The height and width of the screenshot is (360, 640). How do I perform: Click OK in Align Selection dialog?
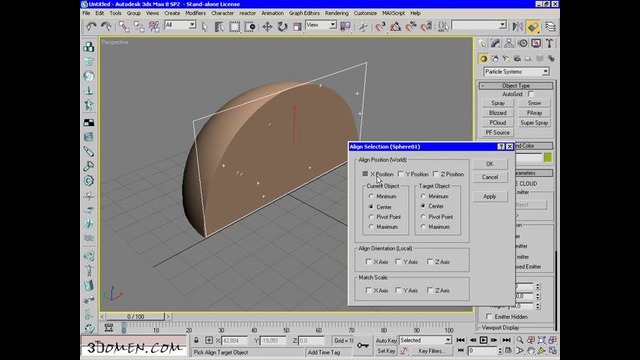[x=490, y=164]
